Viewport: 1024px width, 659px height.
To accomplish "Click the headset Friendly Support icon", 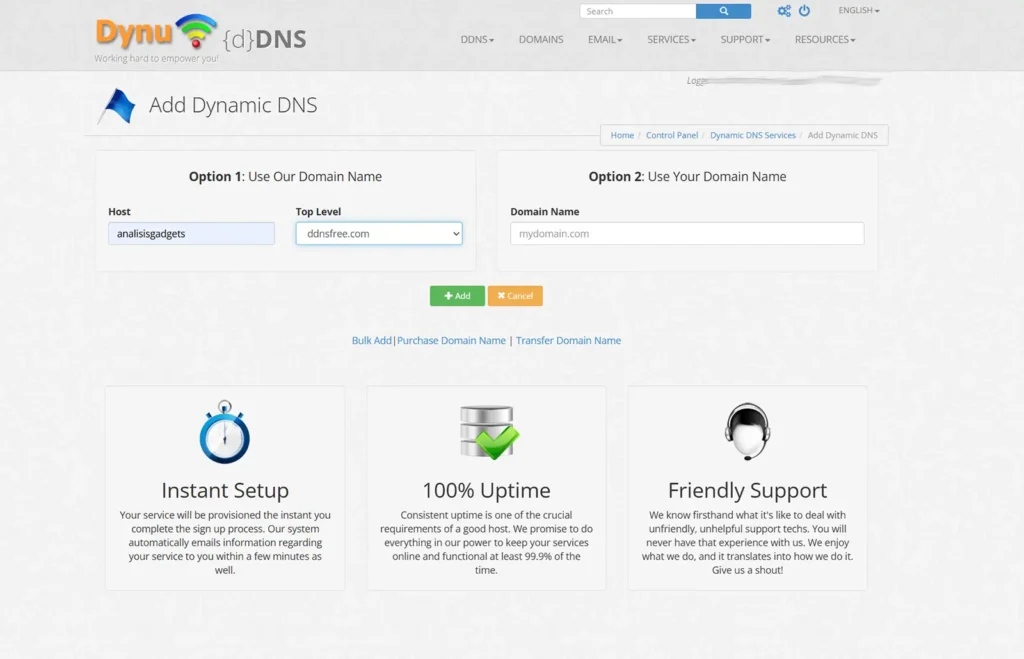I will point(748,432).
